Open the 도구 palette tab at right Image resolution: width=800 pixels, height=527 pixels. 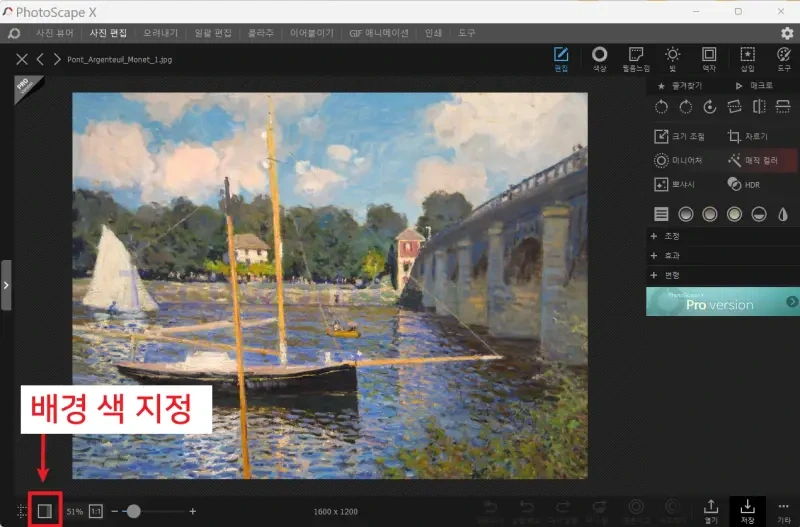(784, 59)
